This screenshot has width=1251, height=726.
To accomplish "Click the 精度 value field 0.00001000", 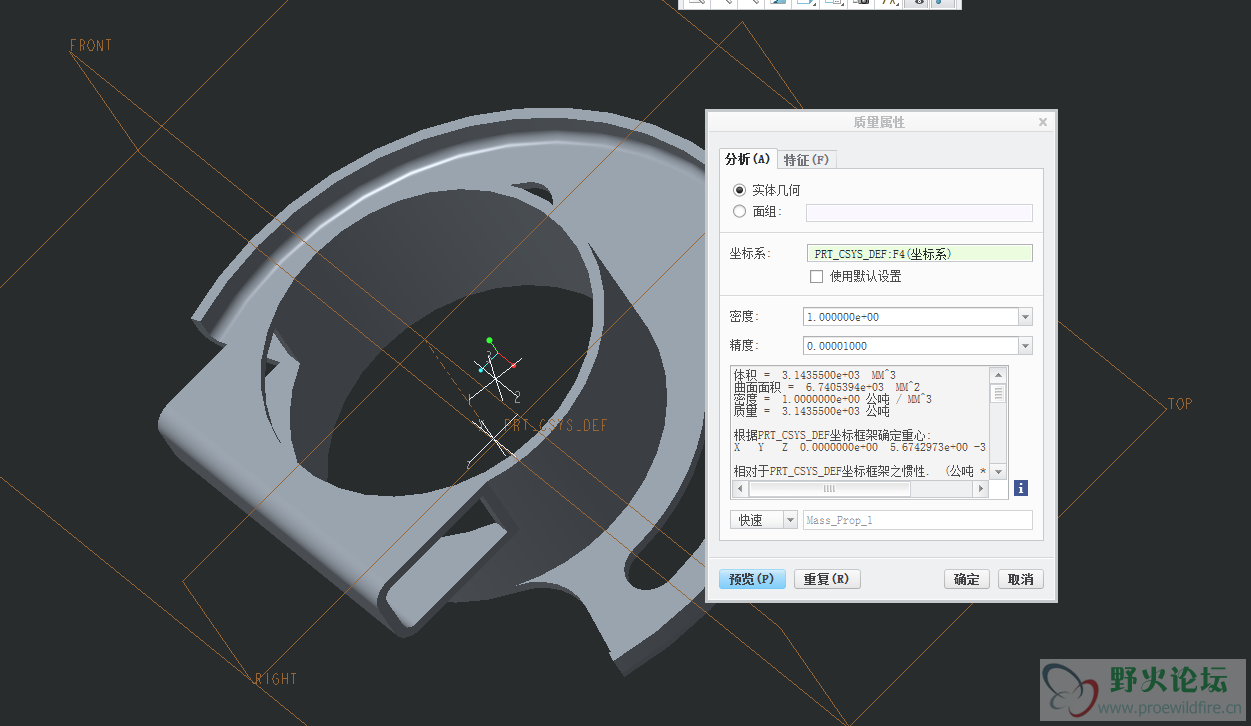I will [911, 346].
